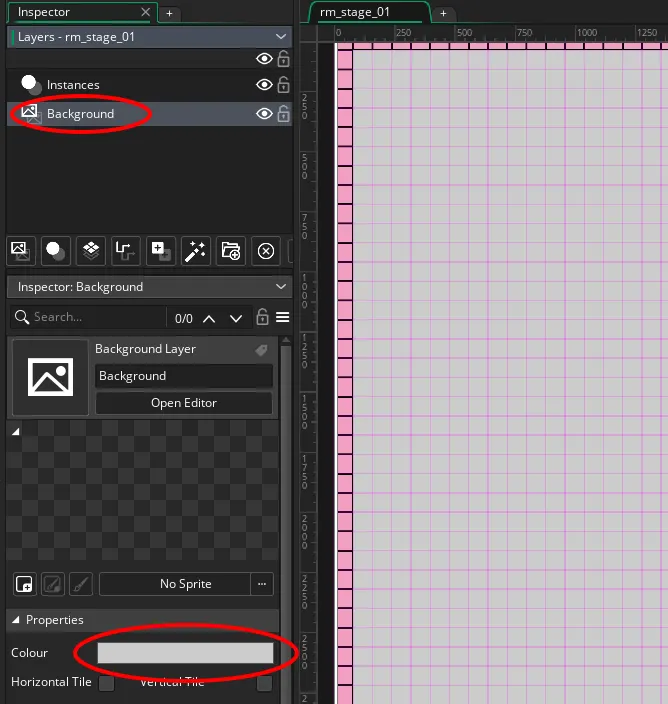Click the large Background Layer thumbnail icon
This screenshot has height=704, width=668.
click(50, 377)
